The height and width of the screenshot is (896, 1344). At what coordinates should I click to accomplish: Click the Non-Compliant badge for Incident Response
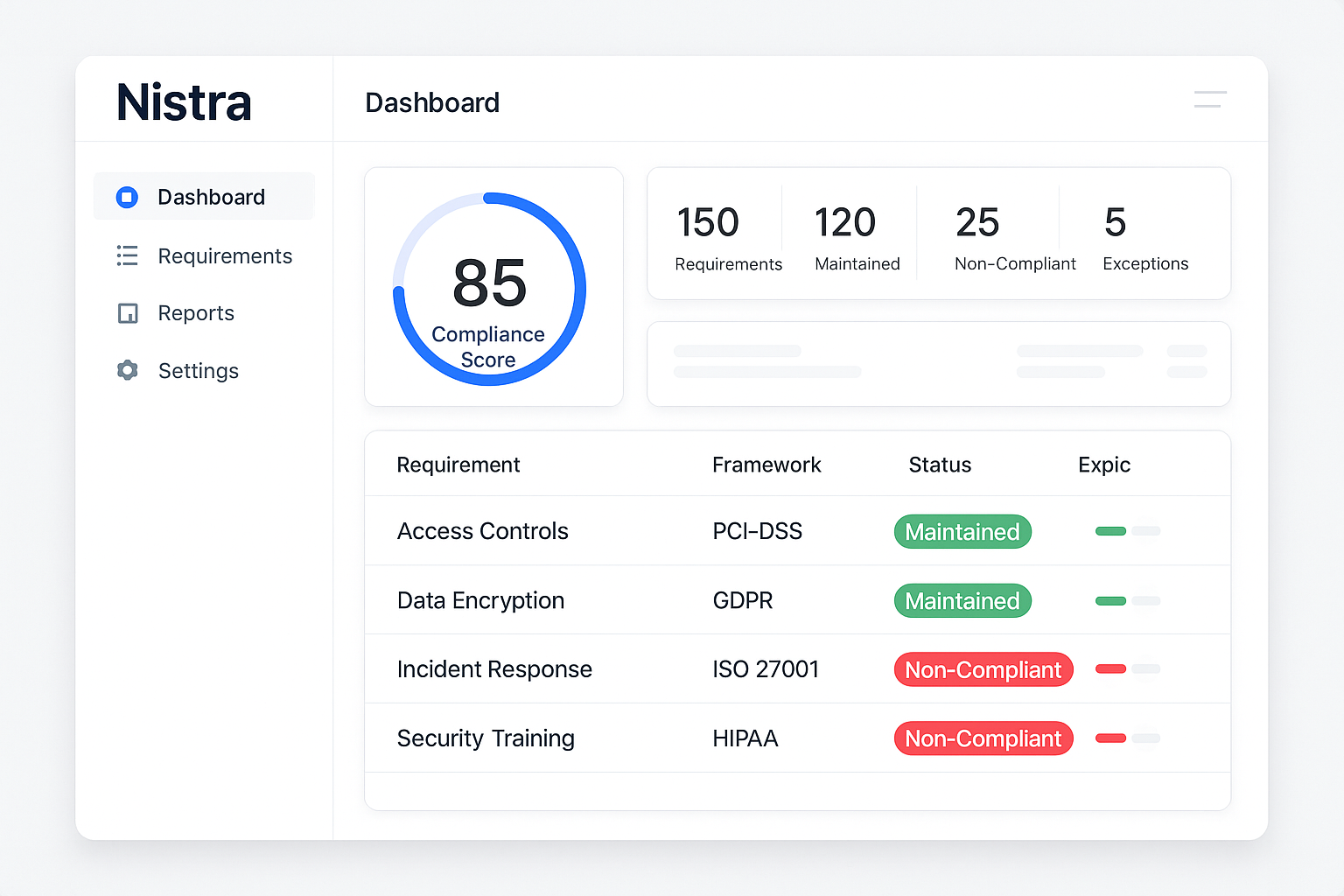pyautogui.click(x=983, y=669)
